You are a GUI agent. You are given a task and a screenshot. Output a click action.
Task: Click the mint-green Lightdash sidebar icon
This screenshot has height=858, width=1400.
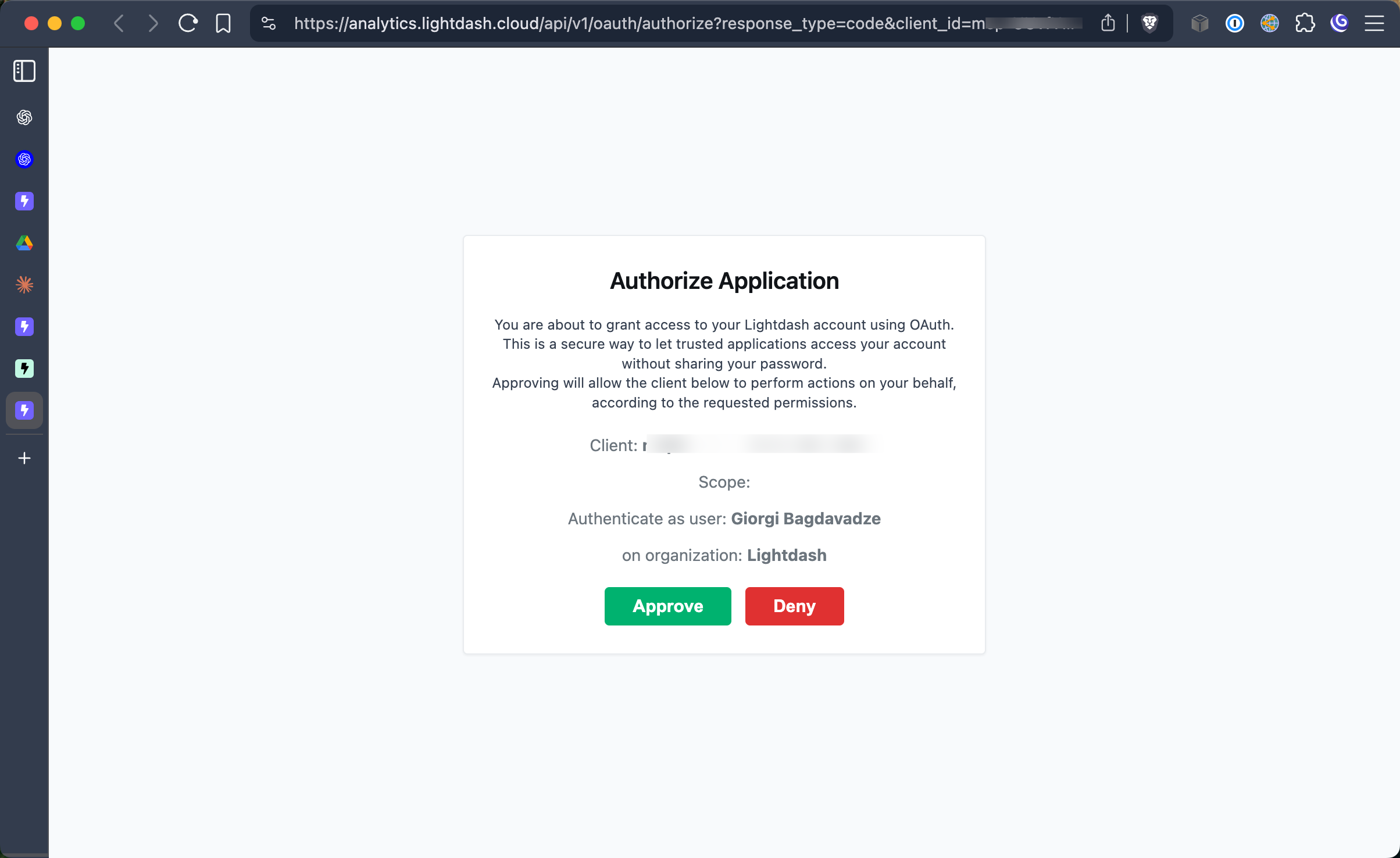[24, 369]
